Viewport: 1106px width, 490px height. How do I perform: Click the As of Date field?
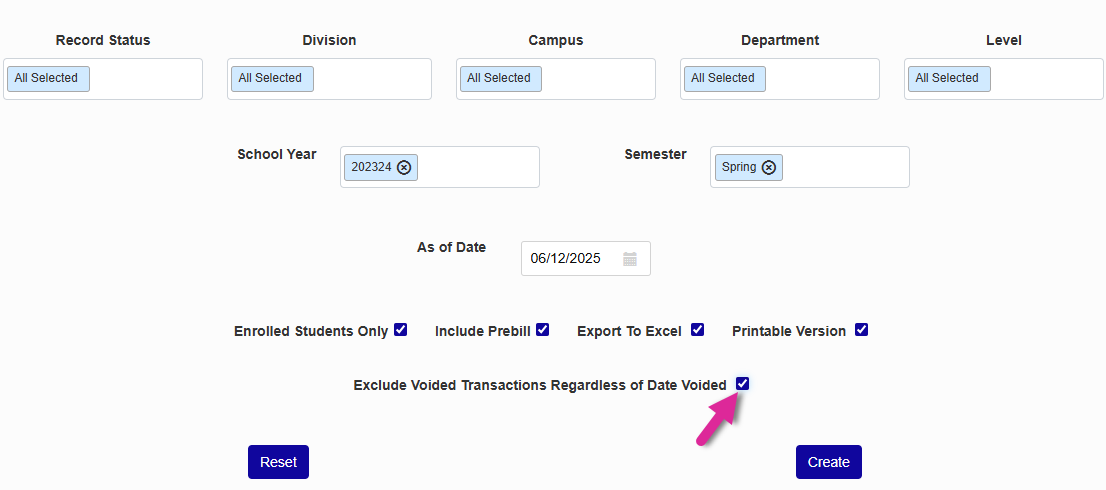(572, 259)
